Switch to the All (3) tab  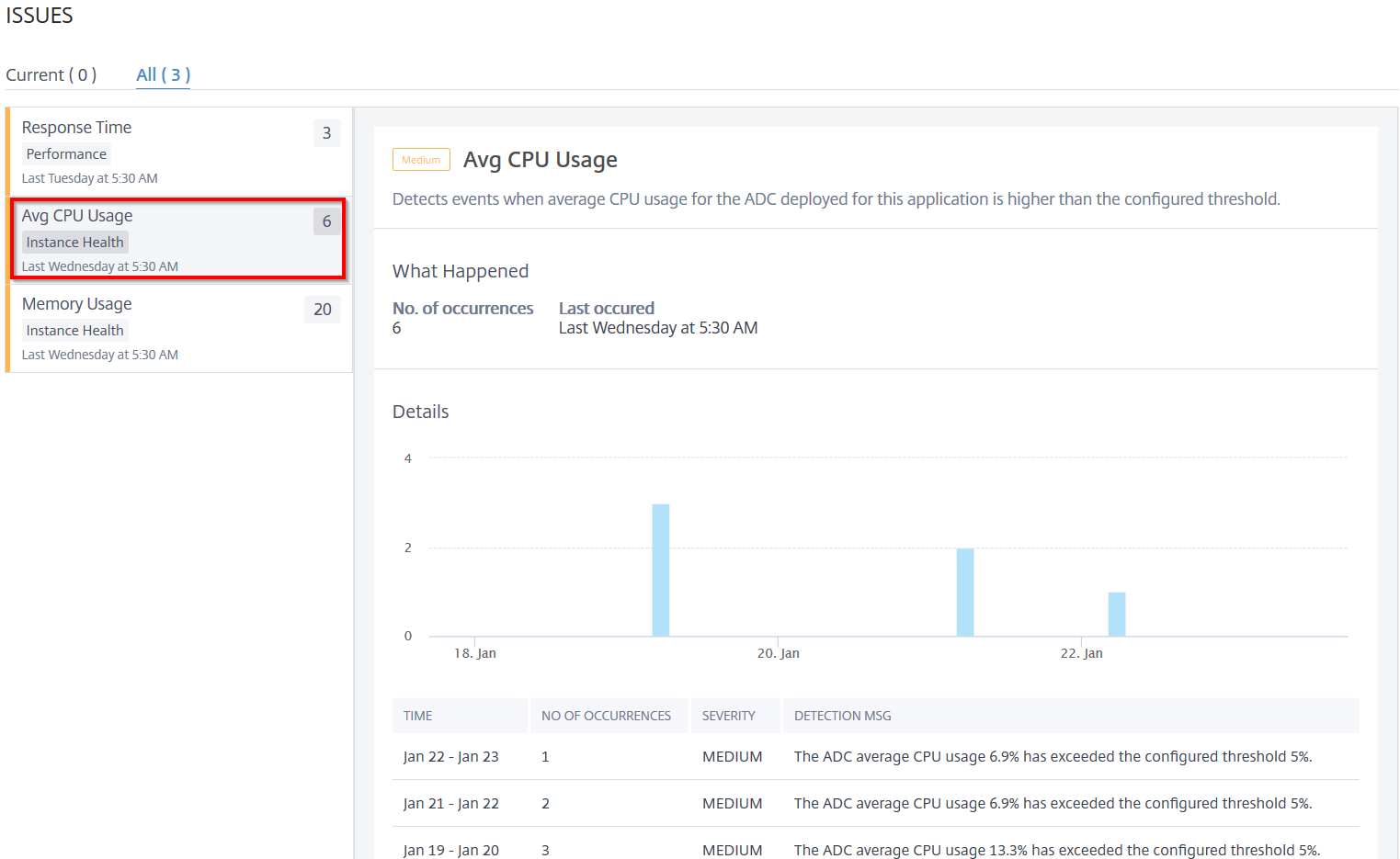pos(163,75)
